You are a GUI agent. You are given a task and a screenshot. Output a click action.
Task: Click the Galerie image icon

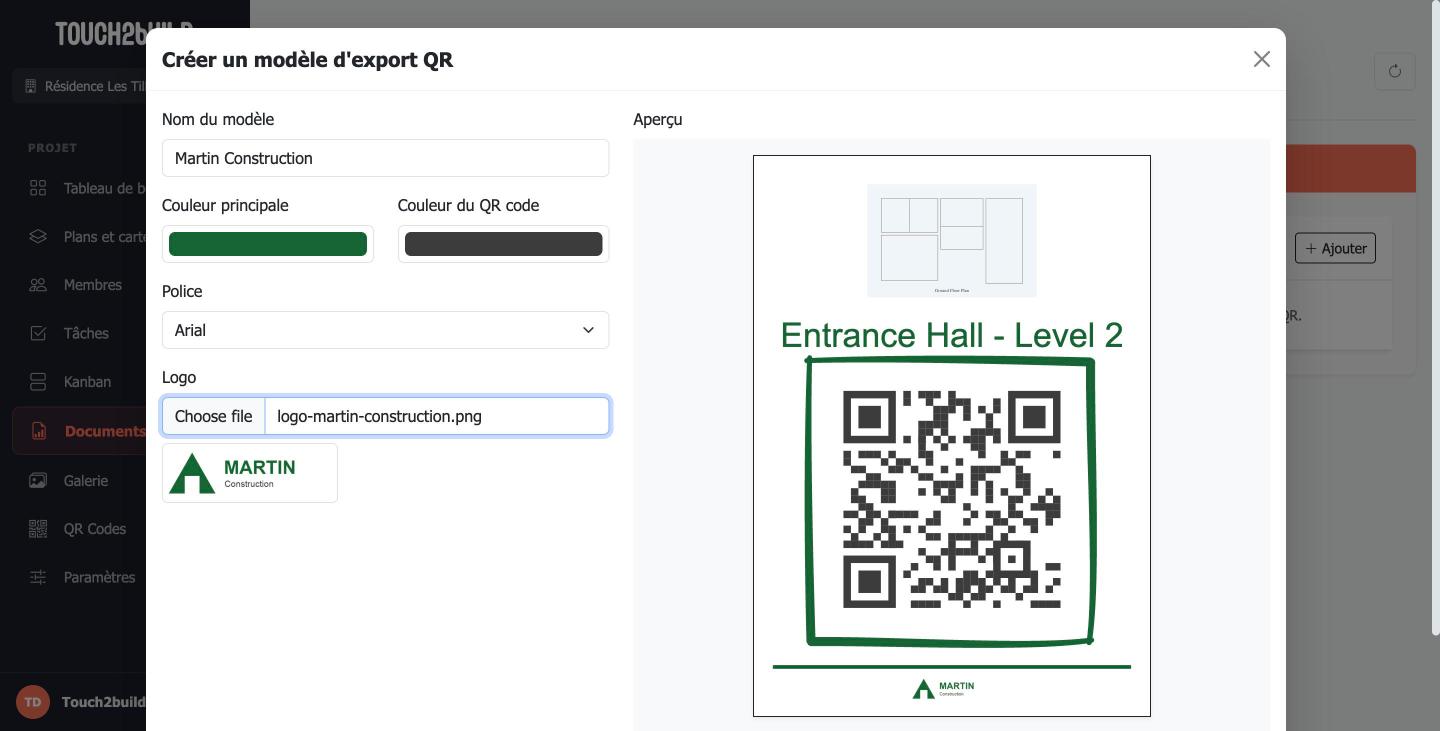pos(38,480)
